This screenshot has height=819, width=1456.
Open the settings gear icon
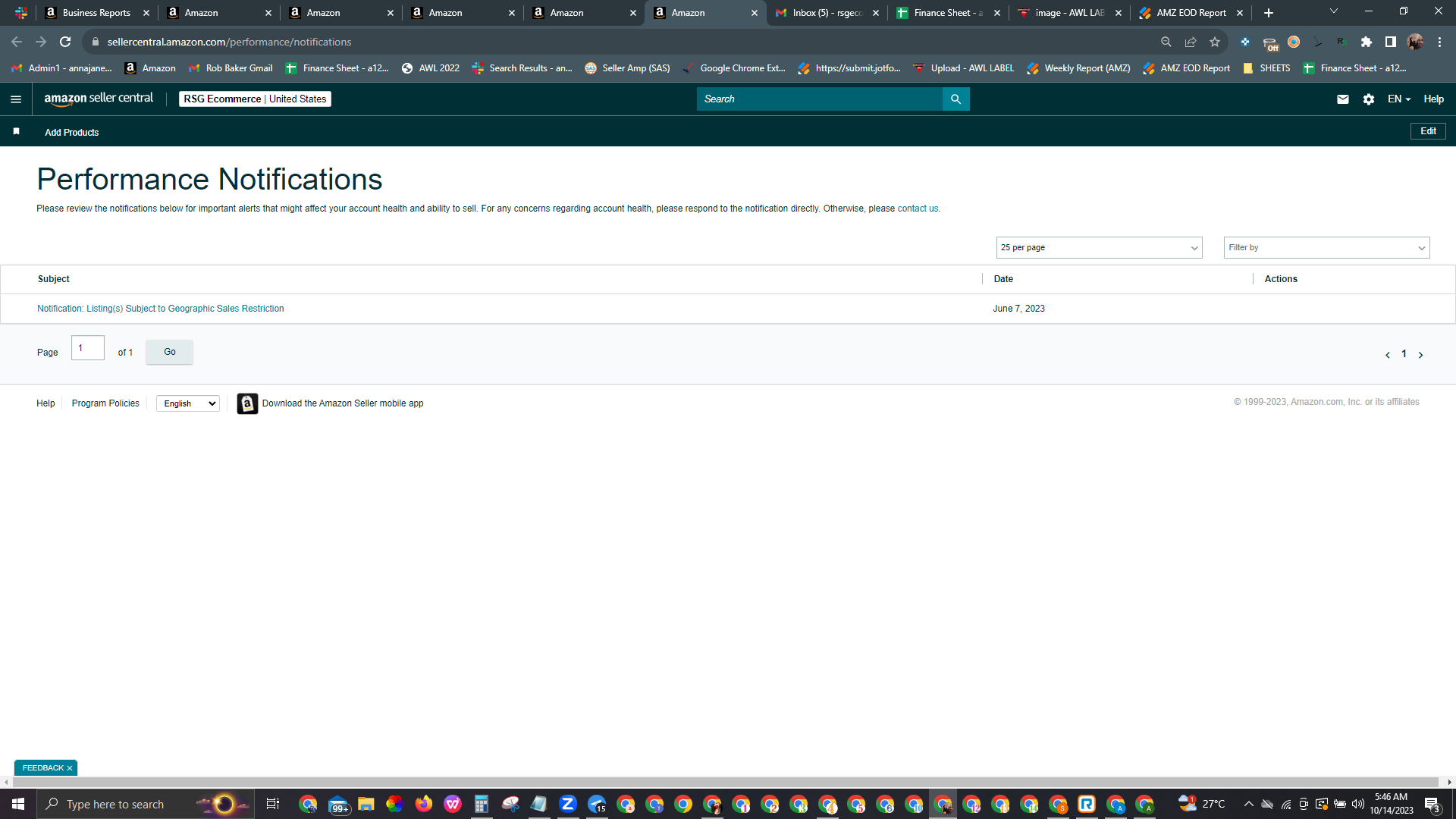[x=1369, y=99]
